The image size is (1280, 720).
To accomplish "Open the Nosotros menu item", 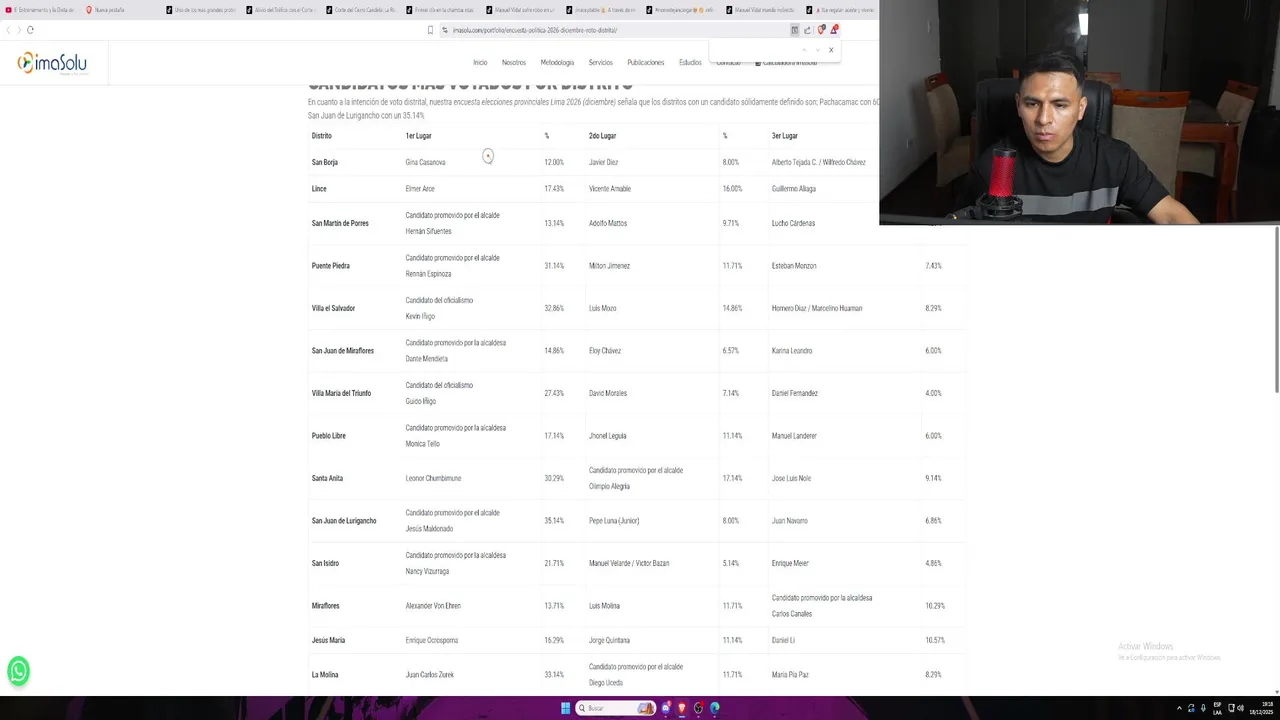I will (514, 62).
